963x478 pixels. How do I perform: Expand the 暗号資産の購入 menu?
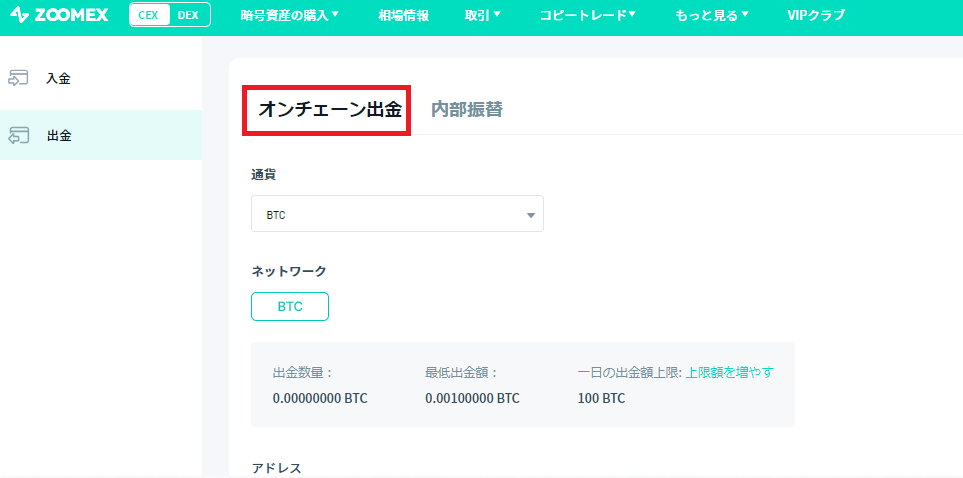290,15
